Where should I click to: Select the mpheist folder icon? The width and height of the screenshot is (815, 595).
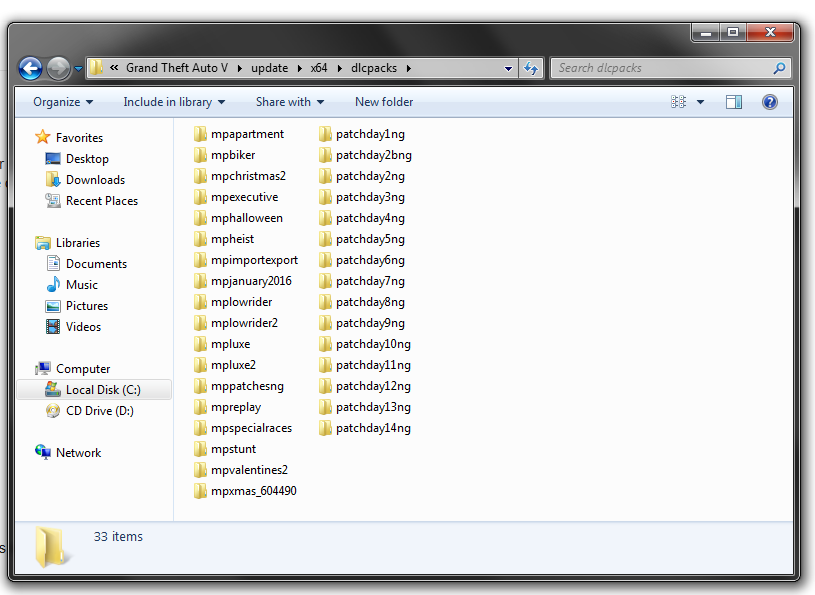click(x=200, y=239)
